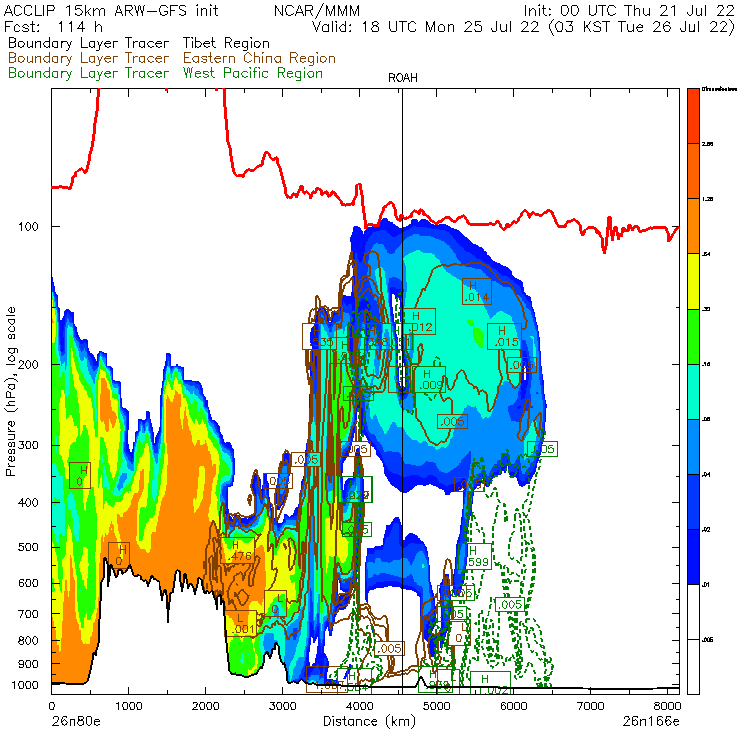Click the red top colorbar segment
This screenshot has height=740, width=740.
click(693, 116)
